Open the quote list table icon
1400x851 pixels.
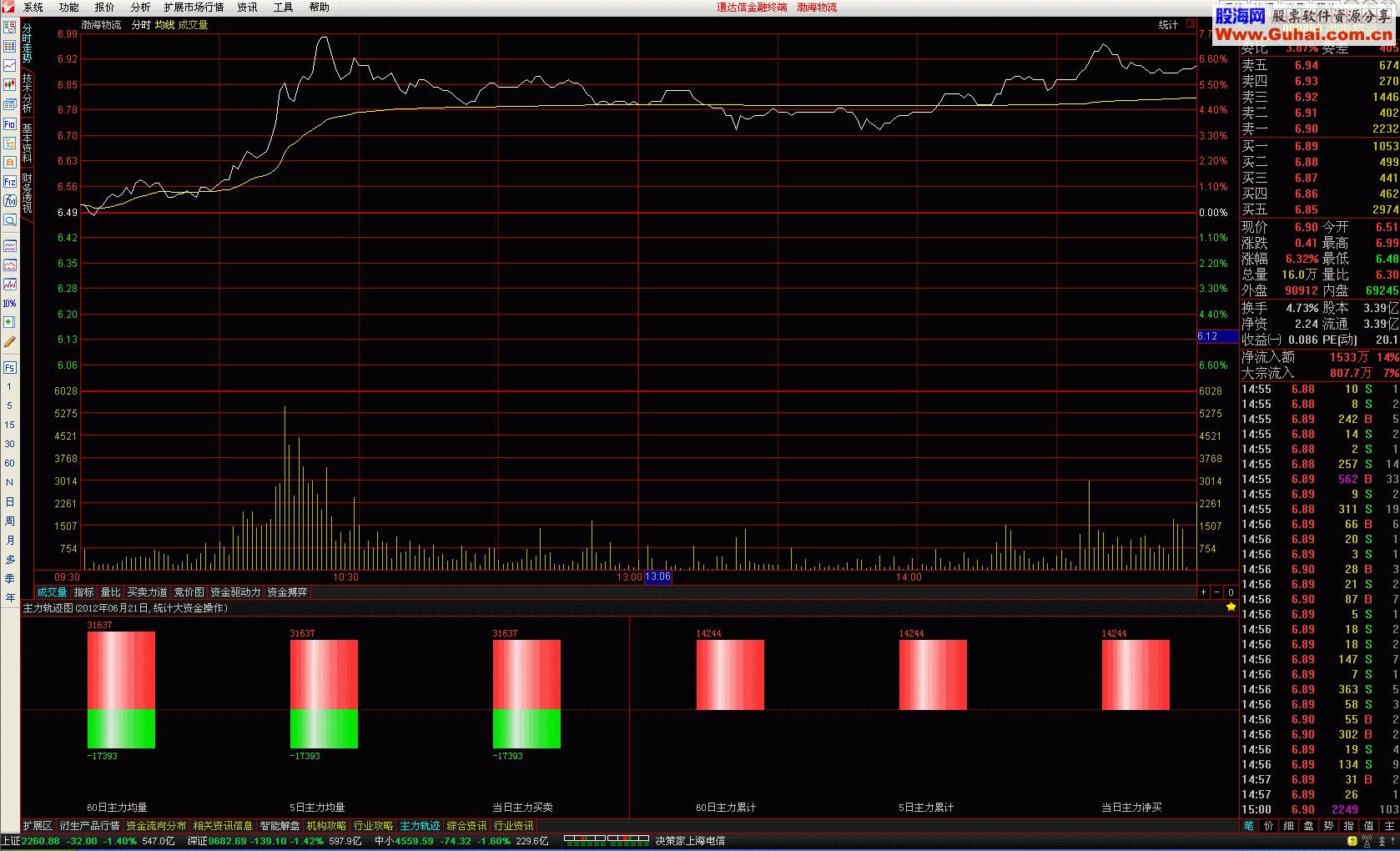pyautogui.click(x=10, y=46)
